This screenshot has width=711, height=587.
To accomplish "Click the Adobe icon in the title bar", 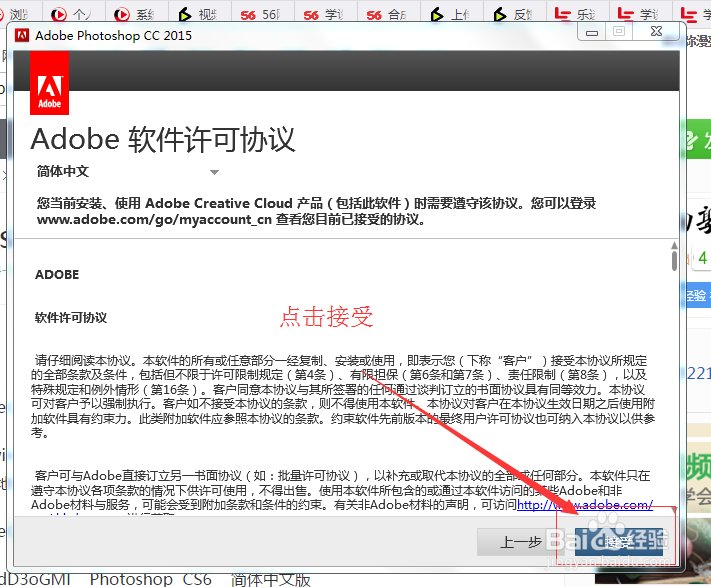I will point(22,35).
